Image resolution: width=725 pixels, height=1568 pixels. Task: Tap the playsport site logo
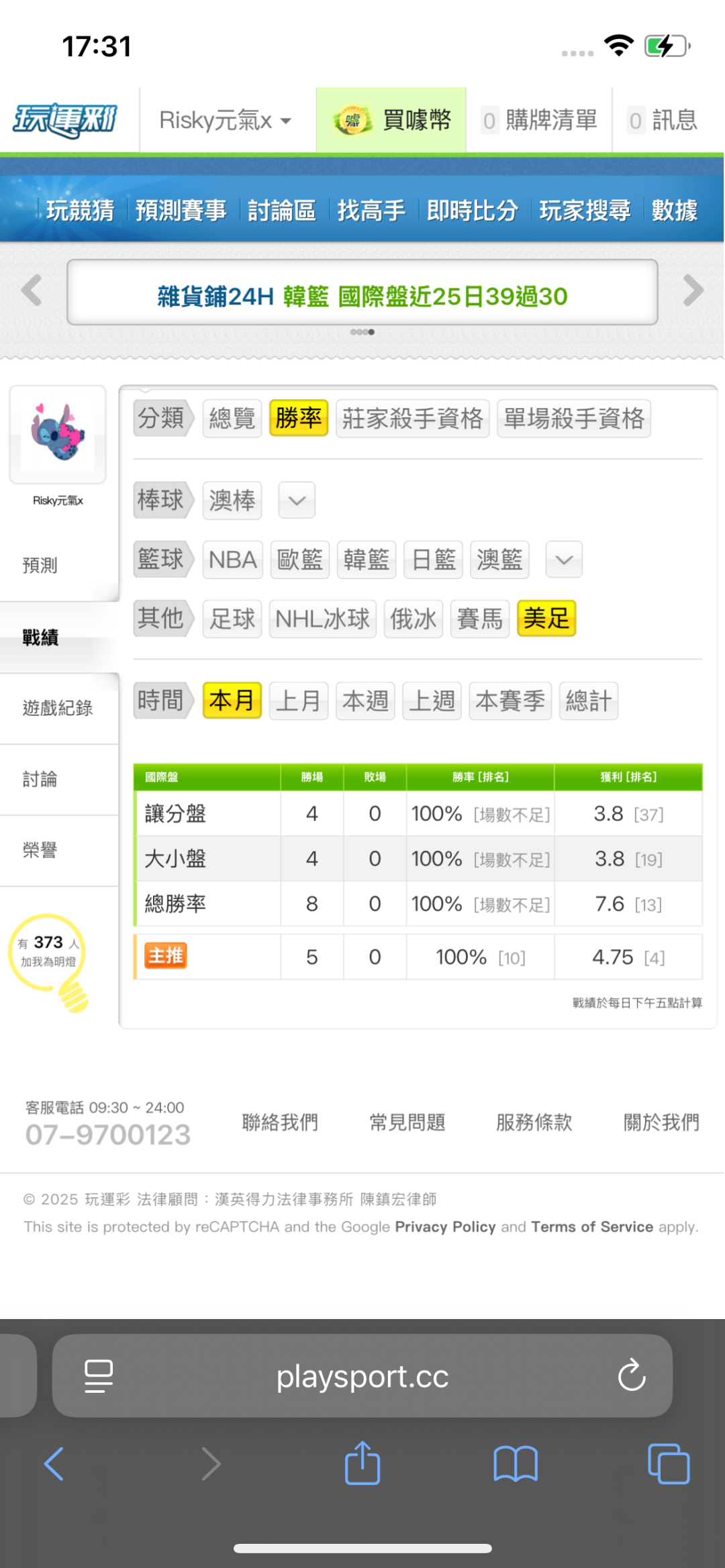[65, 121]
